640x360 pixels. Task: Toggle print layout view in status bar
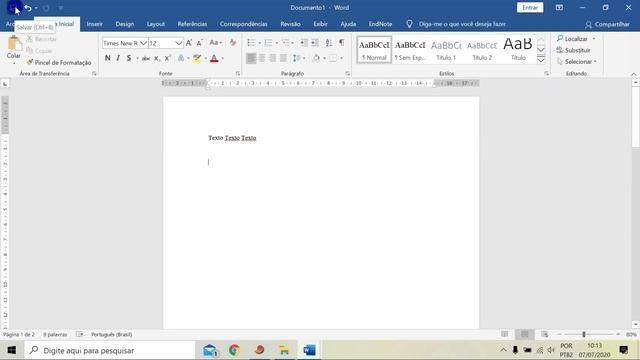click(x=524, y=334)
